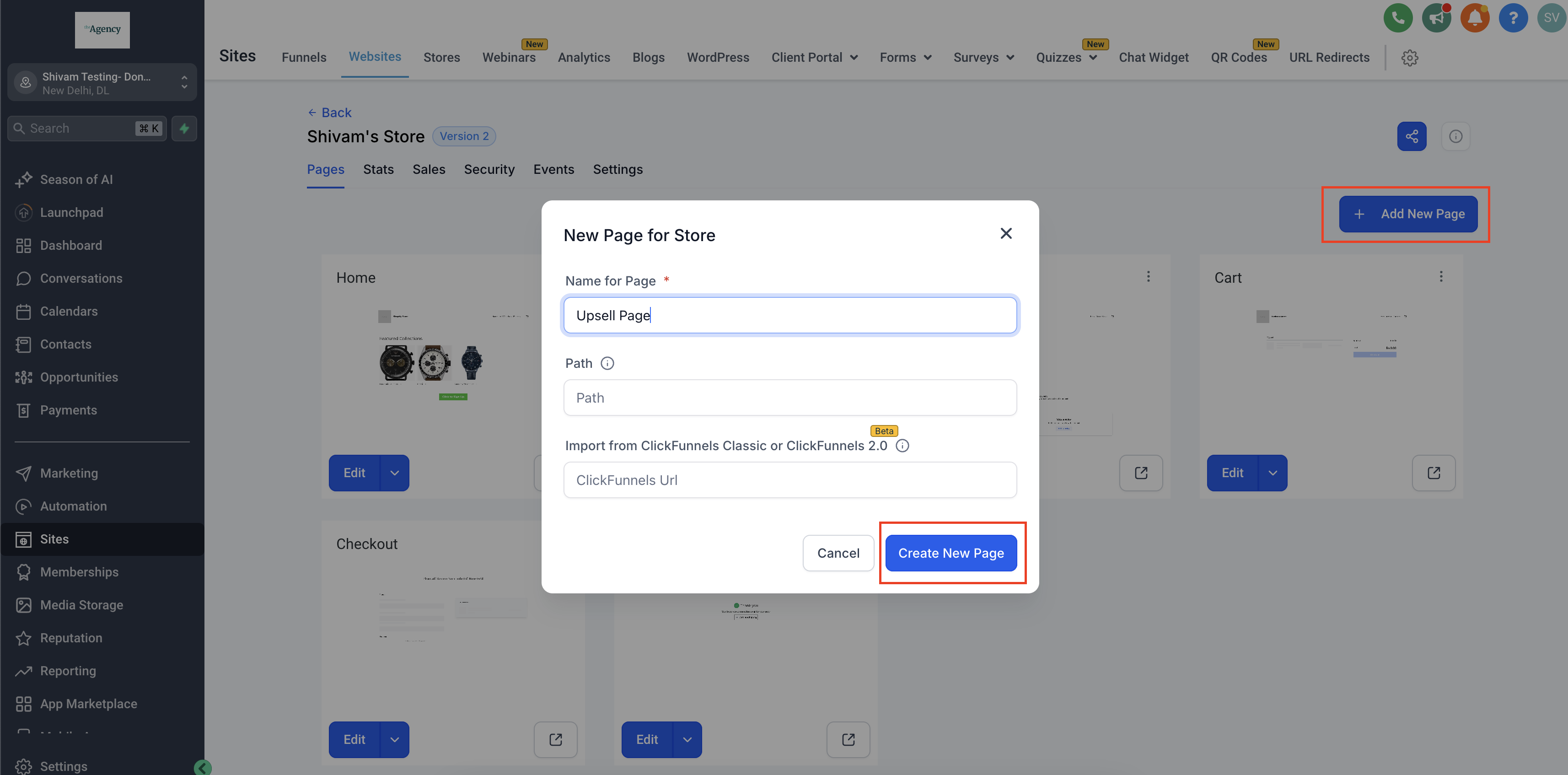
Task: Click the ClickFunnels Url input field
Action: coord(789,480)
